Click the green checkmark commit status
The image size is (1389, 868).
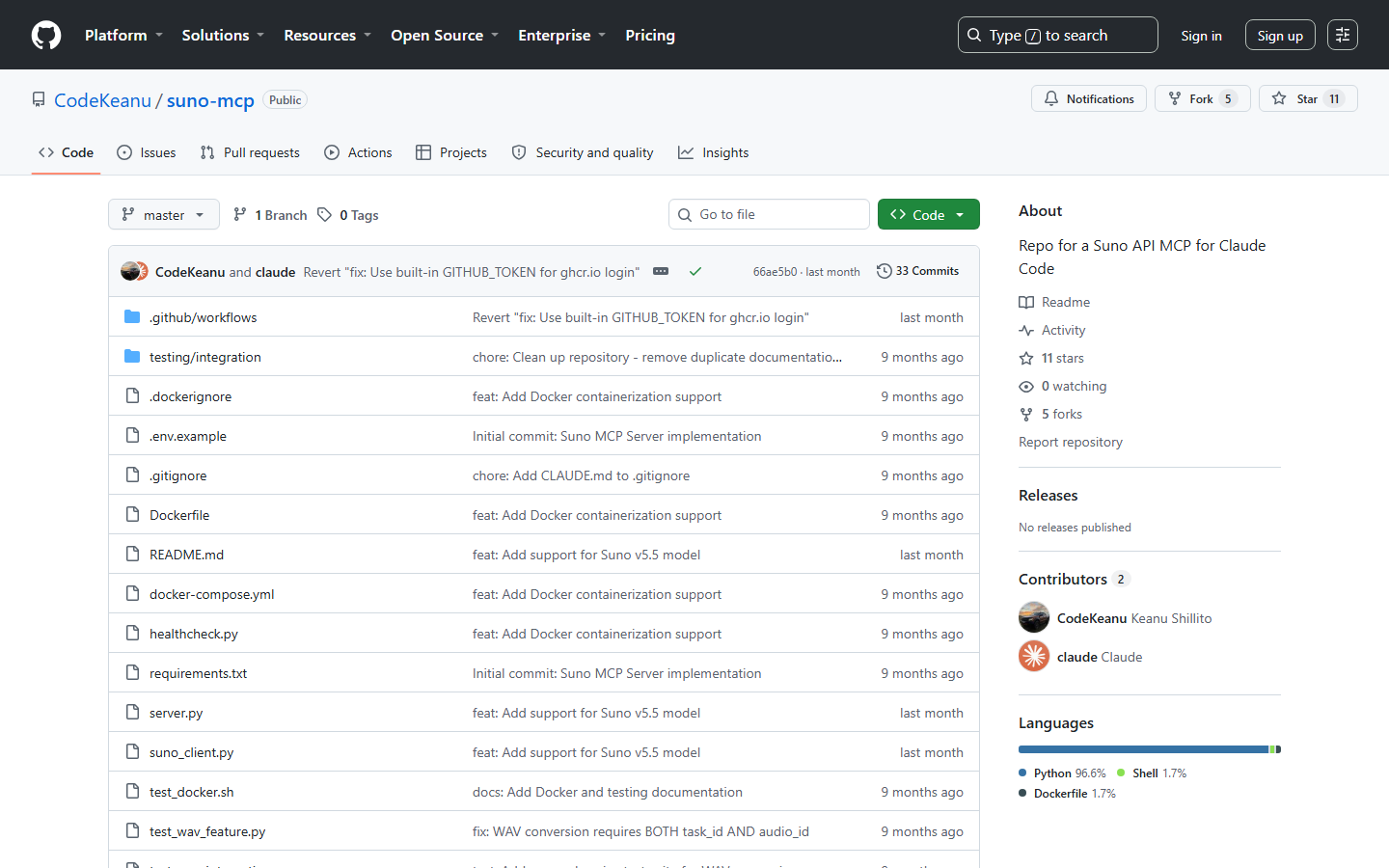click(x=694, y=271)
